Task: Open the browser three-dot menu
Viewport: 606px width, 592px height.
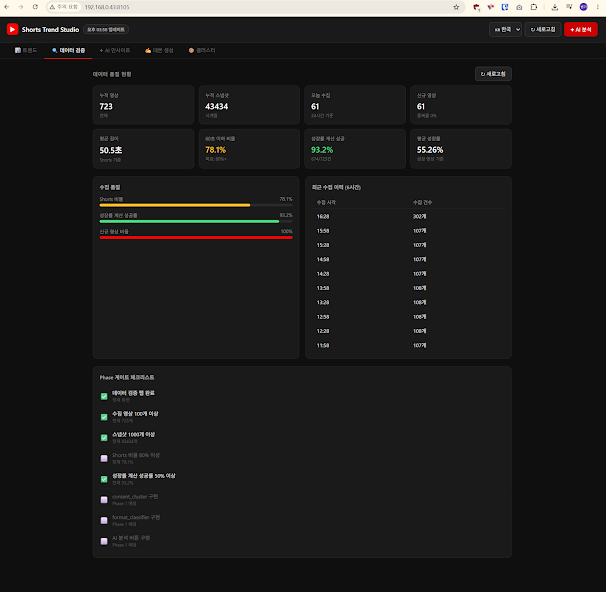Action: (597, 7)
